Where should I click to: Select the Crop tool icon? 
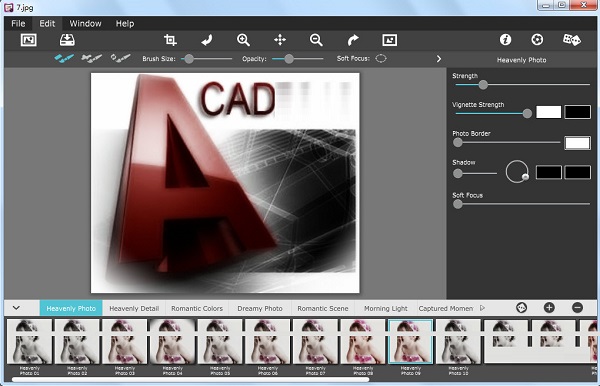point(170,40)
